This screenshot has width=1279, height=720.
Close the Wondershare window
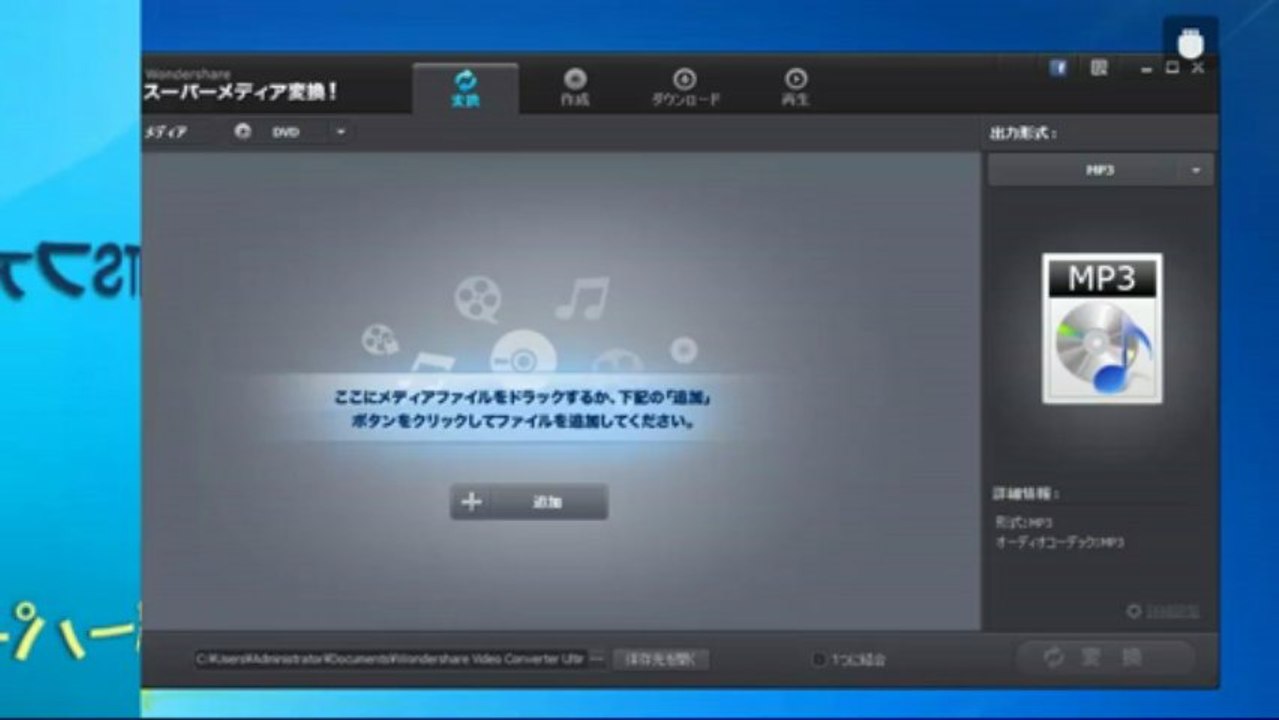click(1197, 68)
